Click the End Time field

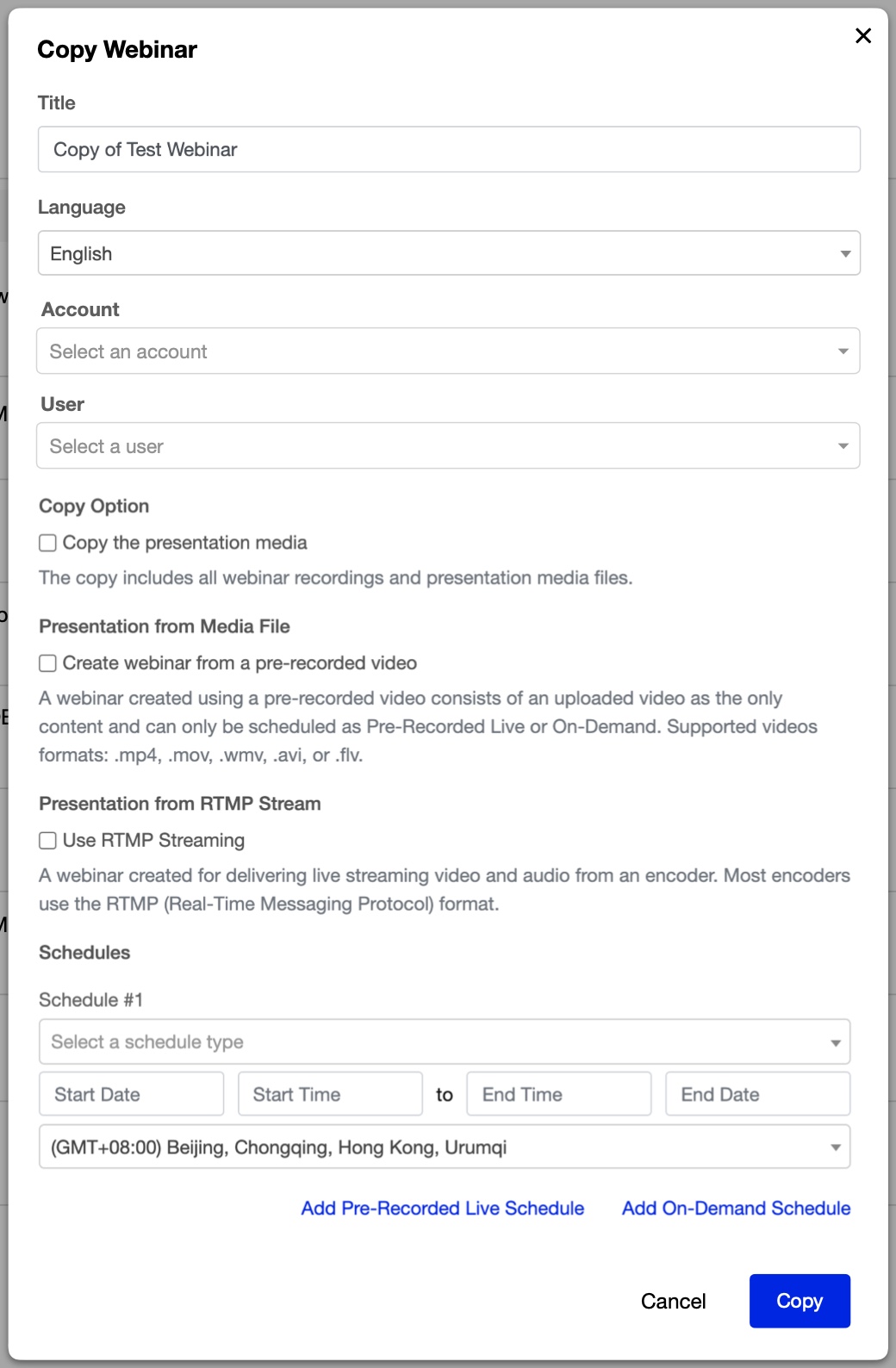558,1094
